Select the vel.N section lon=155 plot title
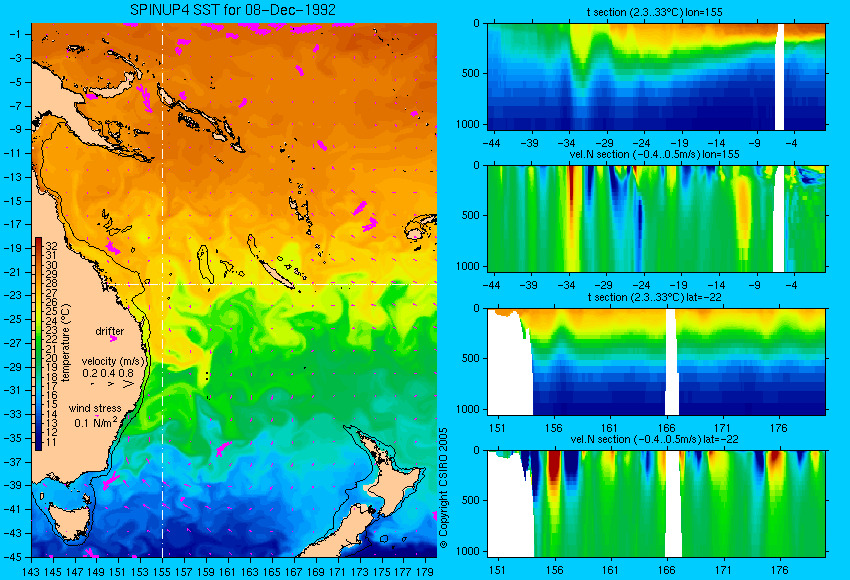The height and width of the screenshot is (580, 850). (654, 154)
